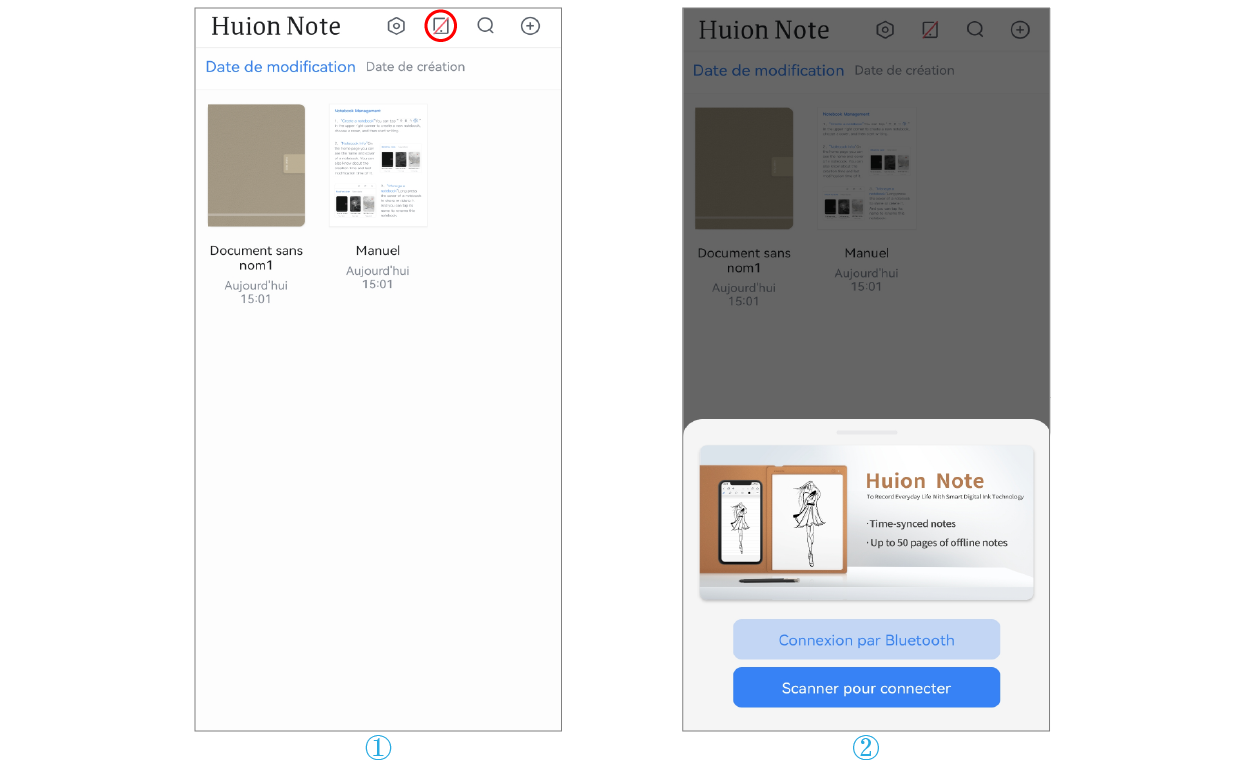The width and height of the screenshot is (1238, 768).
Task: Click plus icon to add notebook in screen ①
Action: (531, 27)
